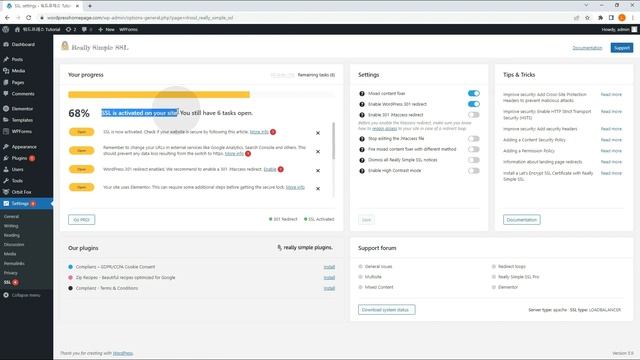The width and height of the screenshot is (640, 360).
Task: Open the Redirect loops support forum link
Action: (511, 267)
